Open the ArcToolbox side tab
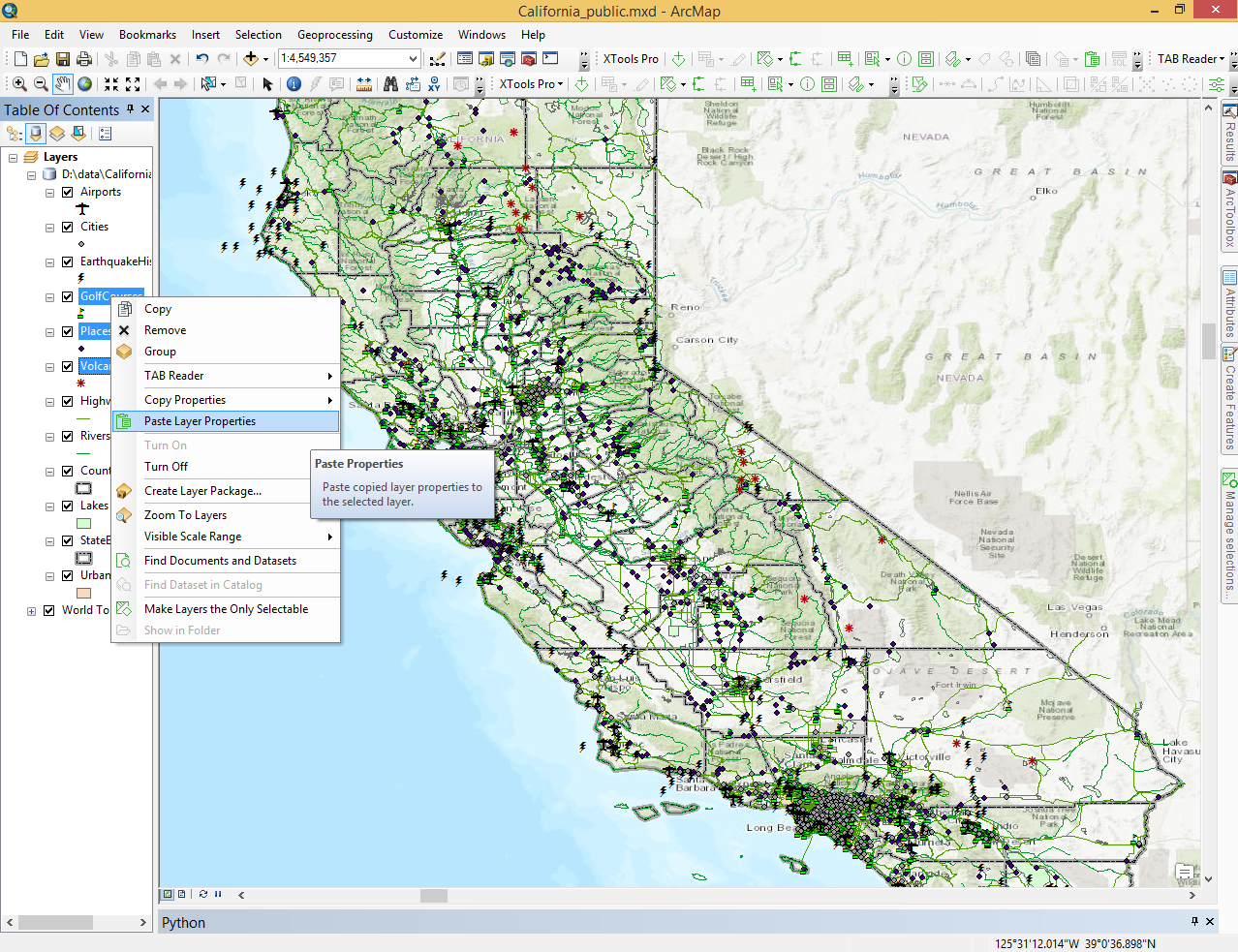 click(x=1229, y=209)
